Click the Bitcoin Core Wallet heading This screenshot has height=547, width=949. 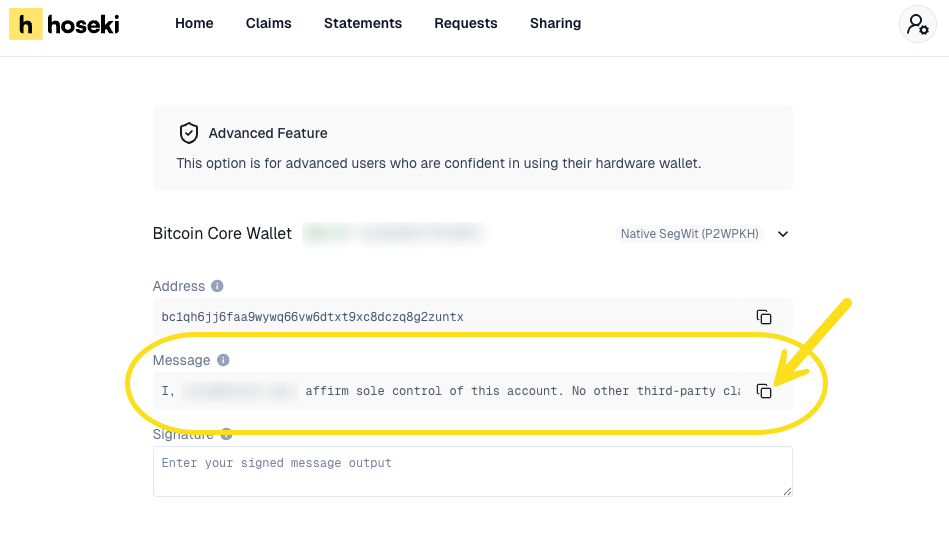point(222,234)
